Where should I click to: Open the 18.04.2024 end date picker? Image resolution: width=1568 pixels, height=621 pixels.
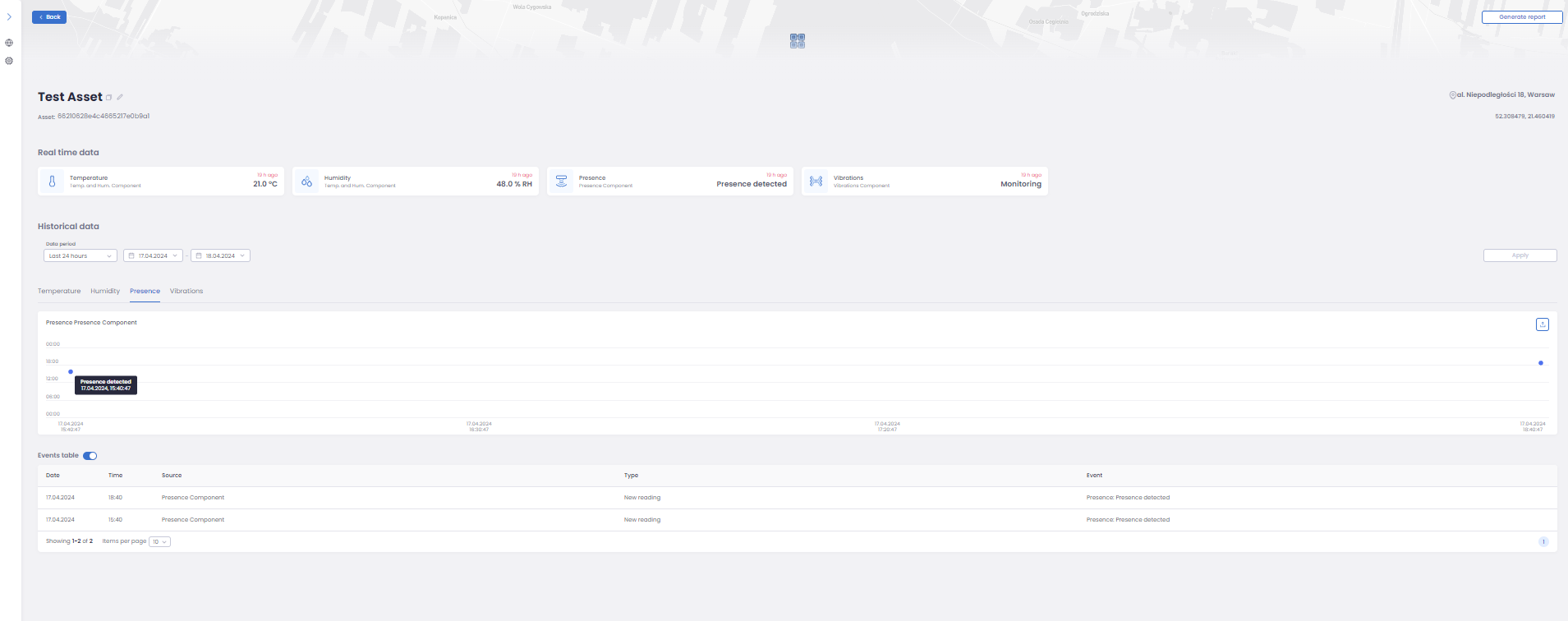[220, 255]
